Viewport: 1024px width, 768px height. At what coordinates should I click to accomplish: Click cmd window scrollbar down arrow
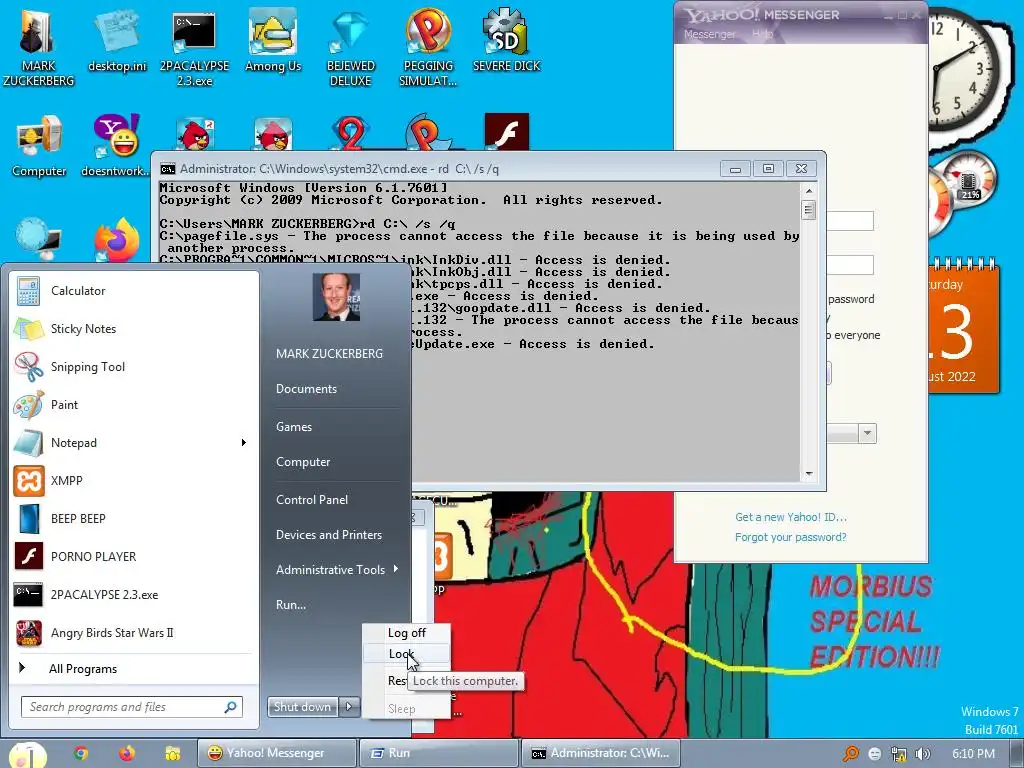(808, 473)
